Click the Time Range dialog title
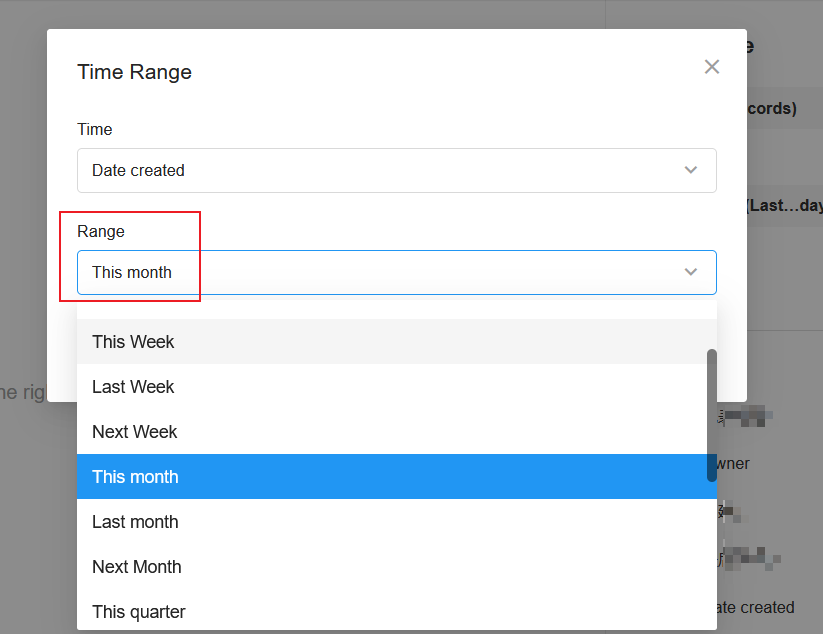The width and height of the screenshot is (823, 634). click(134, 72)
